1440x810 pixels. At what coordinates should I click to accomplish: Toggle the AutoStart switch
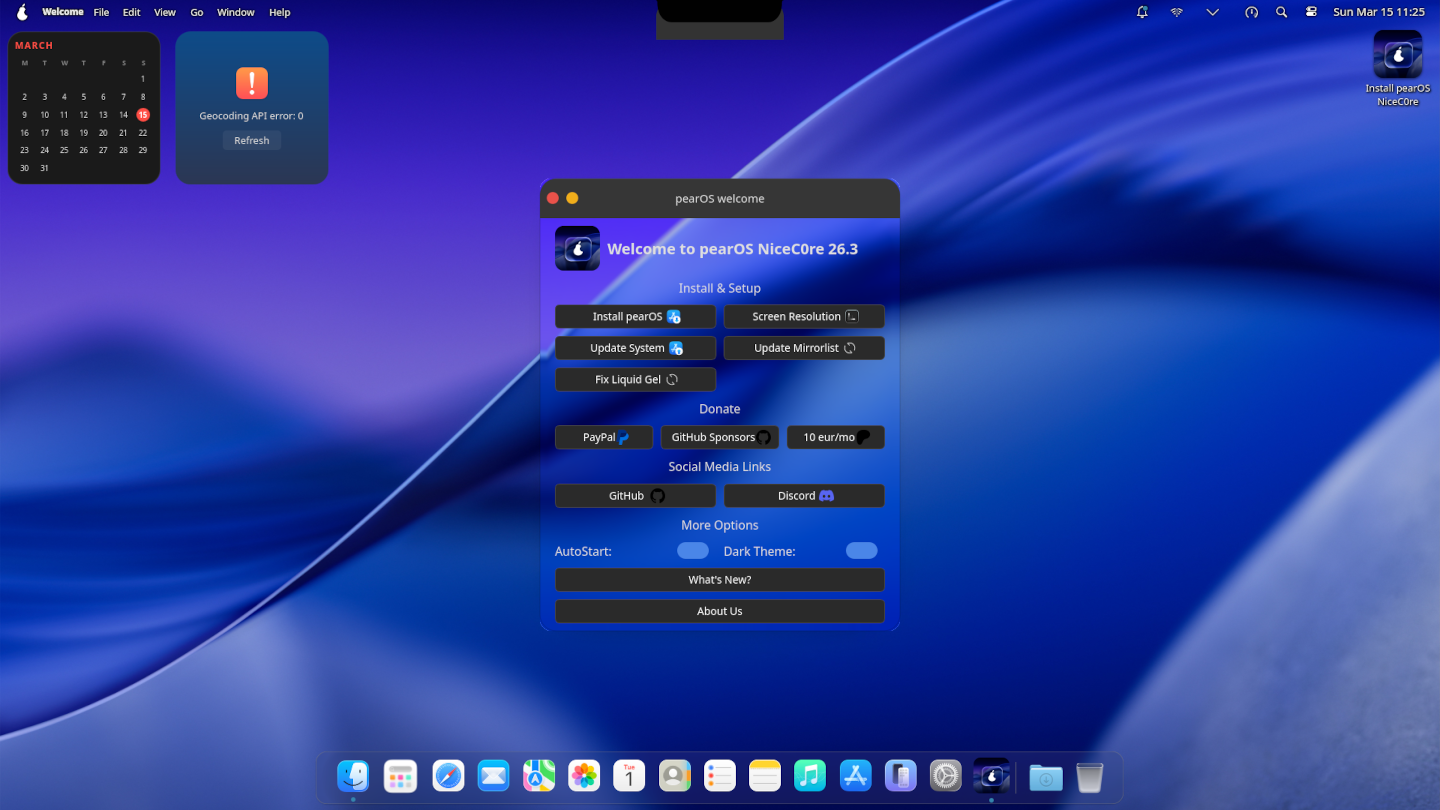(692, 551)
